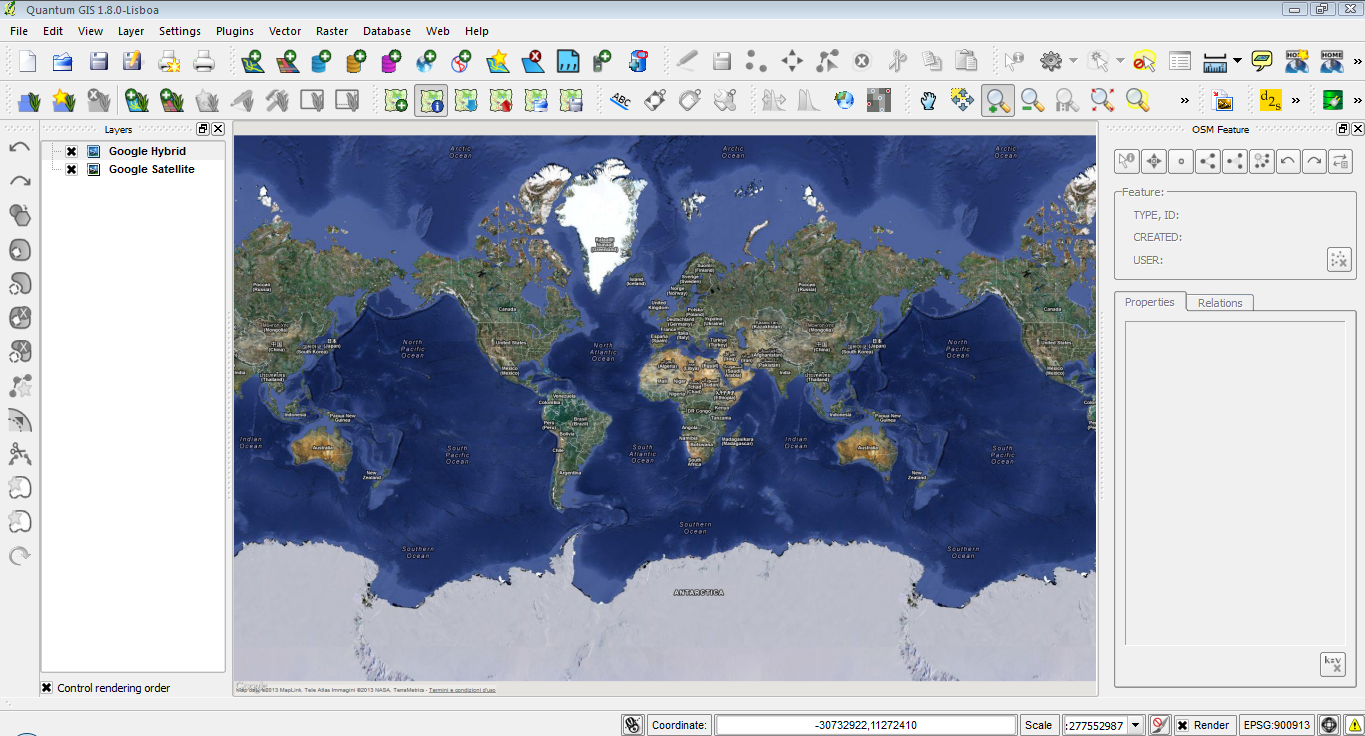This screenshot has width=1365, height=736.
Task: Open the Vector menu
Action: 285,31
